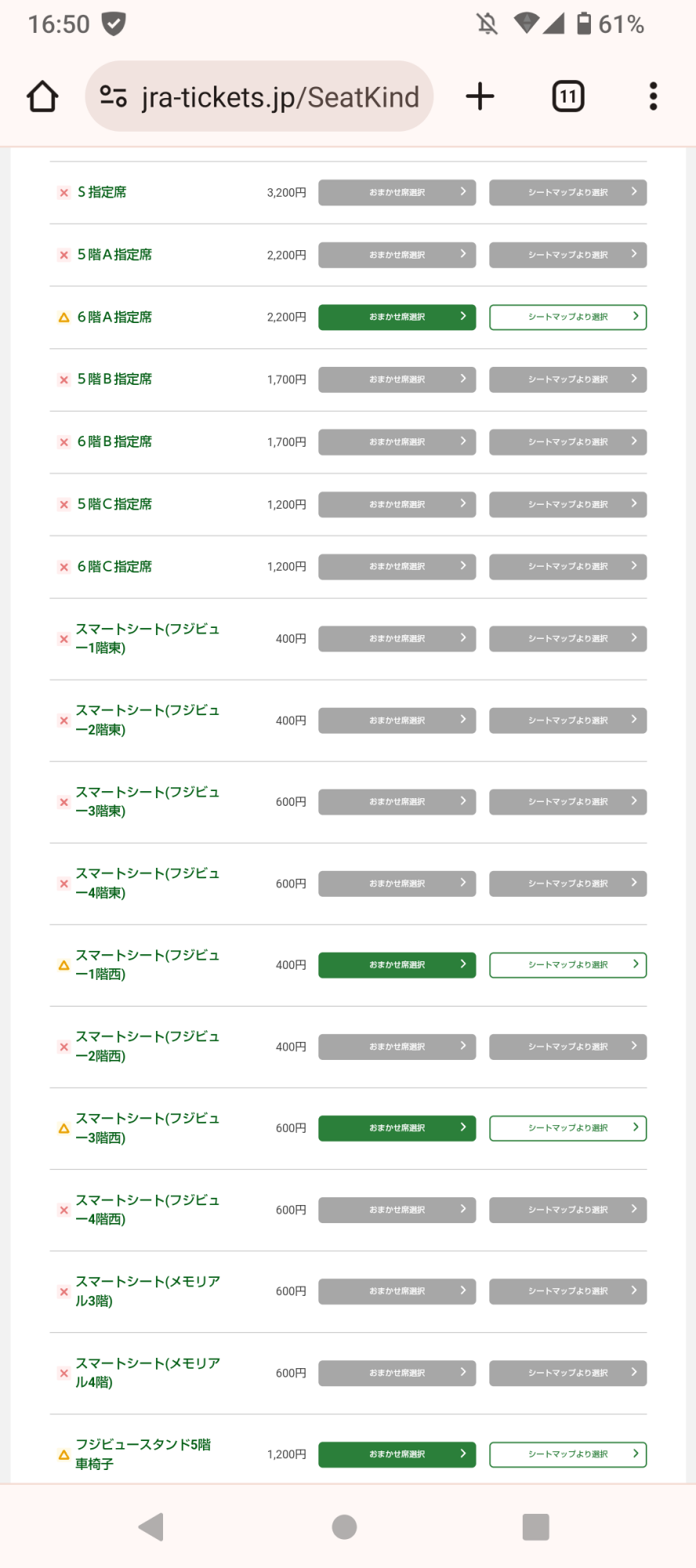Screen dimensions: 696x1568
Task: Choose おまかせ席選択 for フジビュースタンド5階車椅子
Action: click(397, 1454)
